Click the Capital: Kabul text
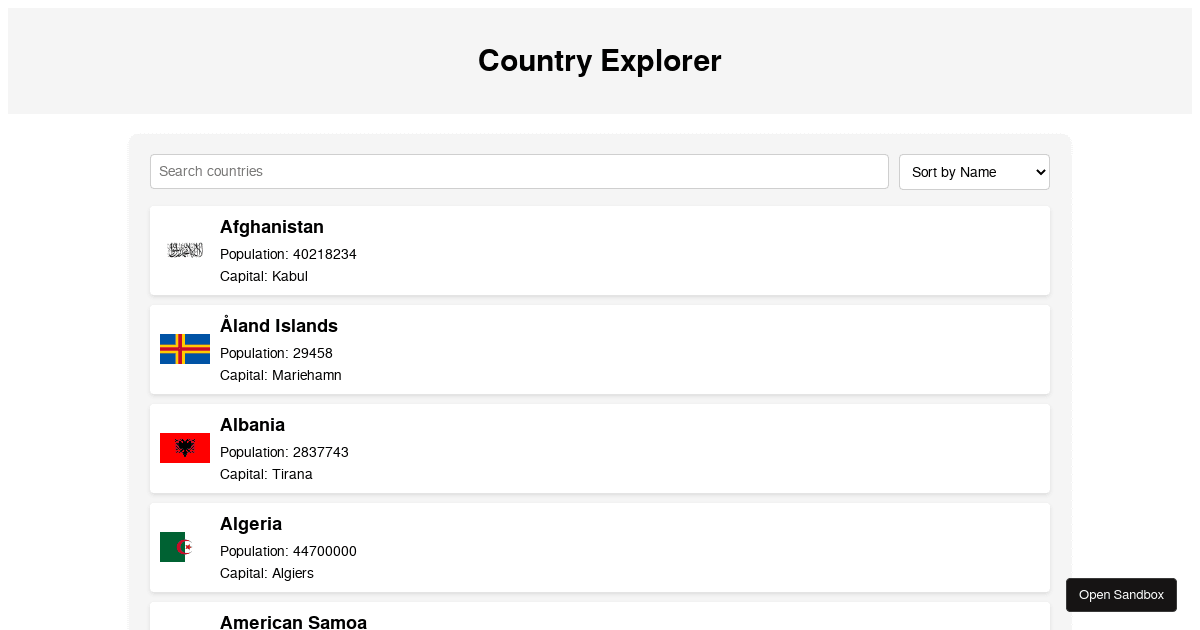 (x=263, y=276)
